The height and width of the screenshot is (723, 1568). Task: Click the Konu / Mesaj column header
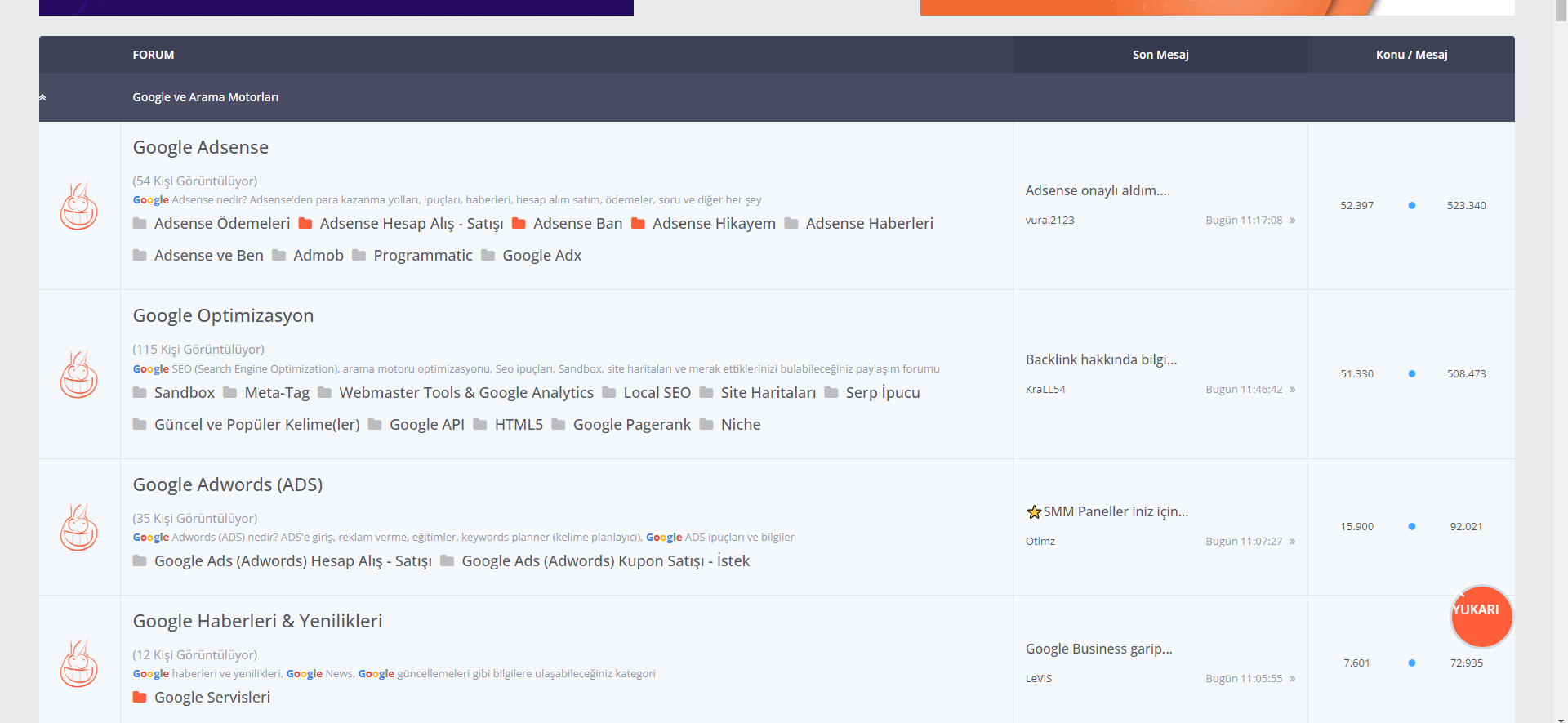pyautogui.click(x=1411, y=55)
